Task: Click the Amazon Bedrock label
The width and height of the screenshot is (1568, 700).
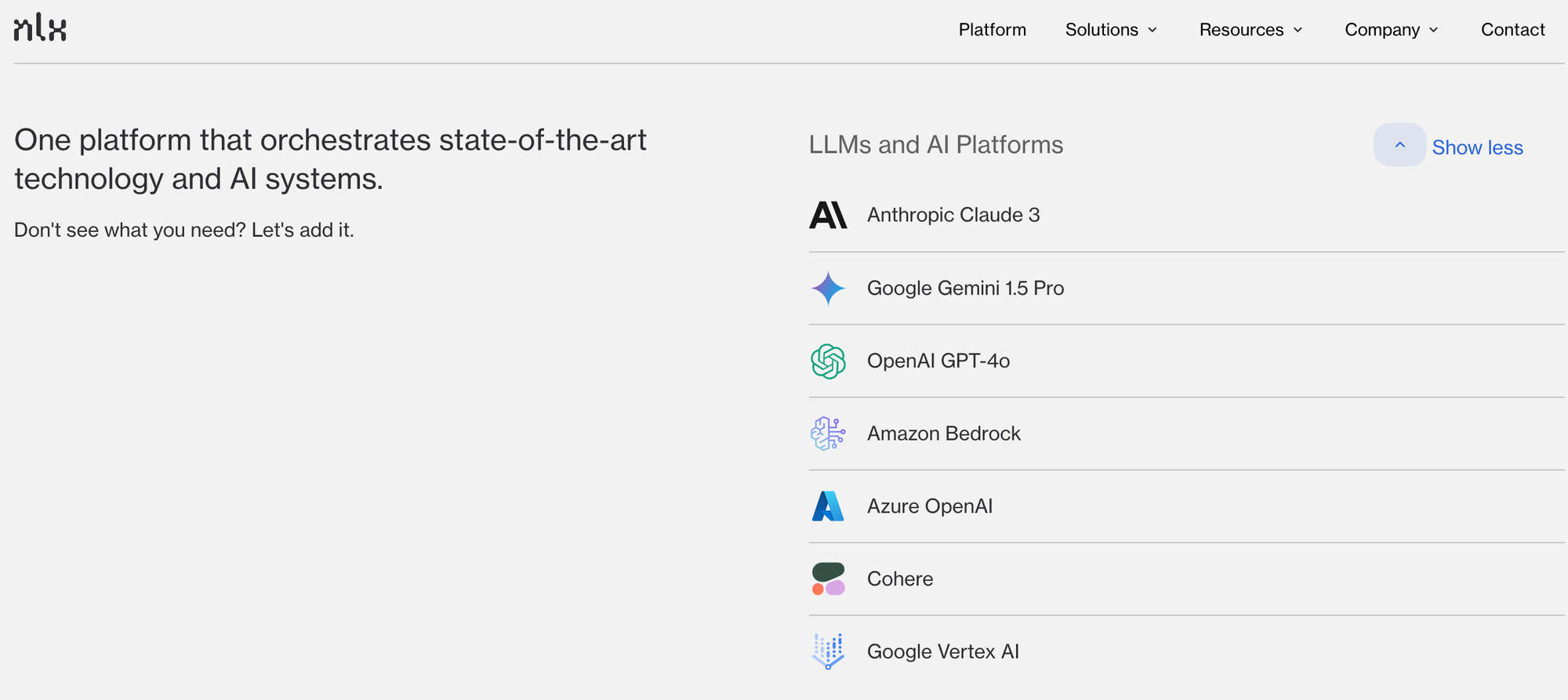Action: (x=944, y=433)
